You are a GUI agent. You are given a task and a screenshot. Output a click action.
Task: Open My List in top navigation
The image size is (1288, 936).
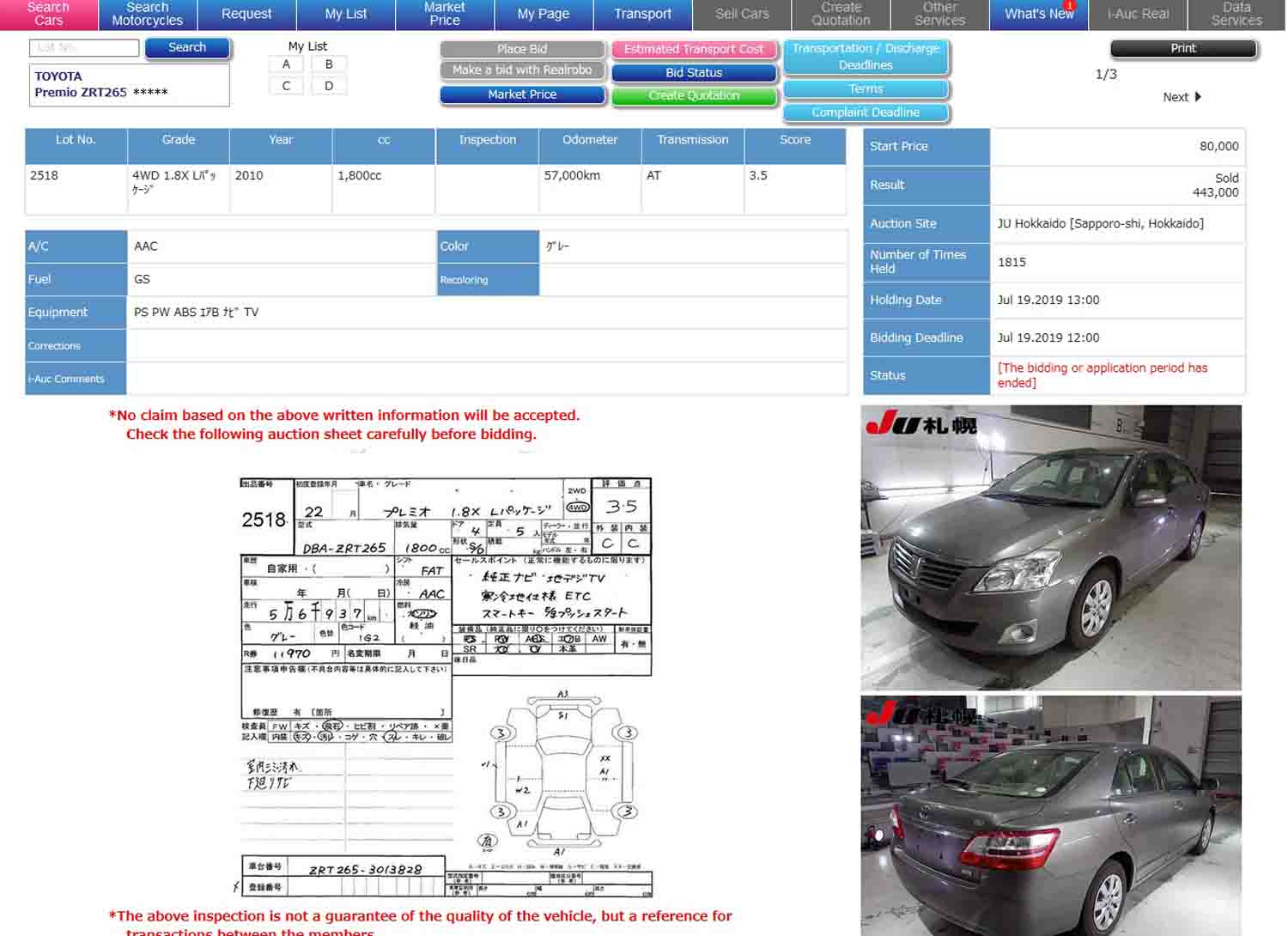[345, 14]
